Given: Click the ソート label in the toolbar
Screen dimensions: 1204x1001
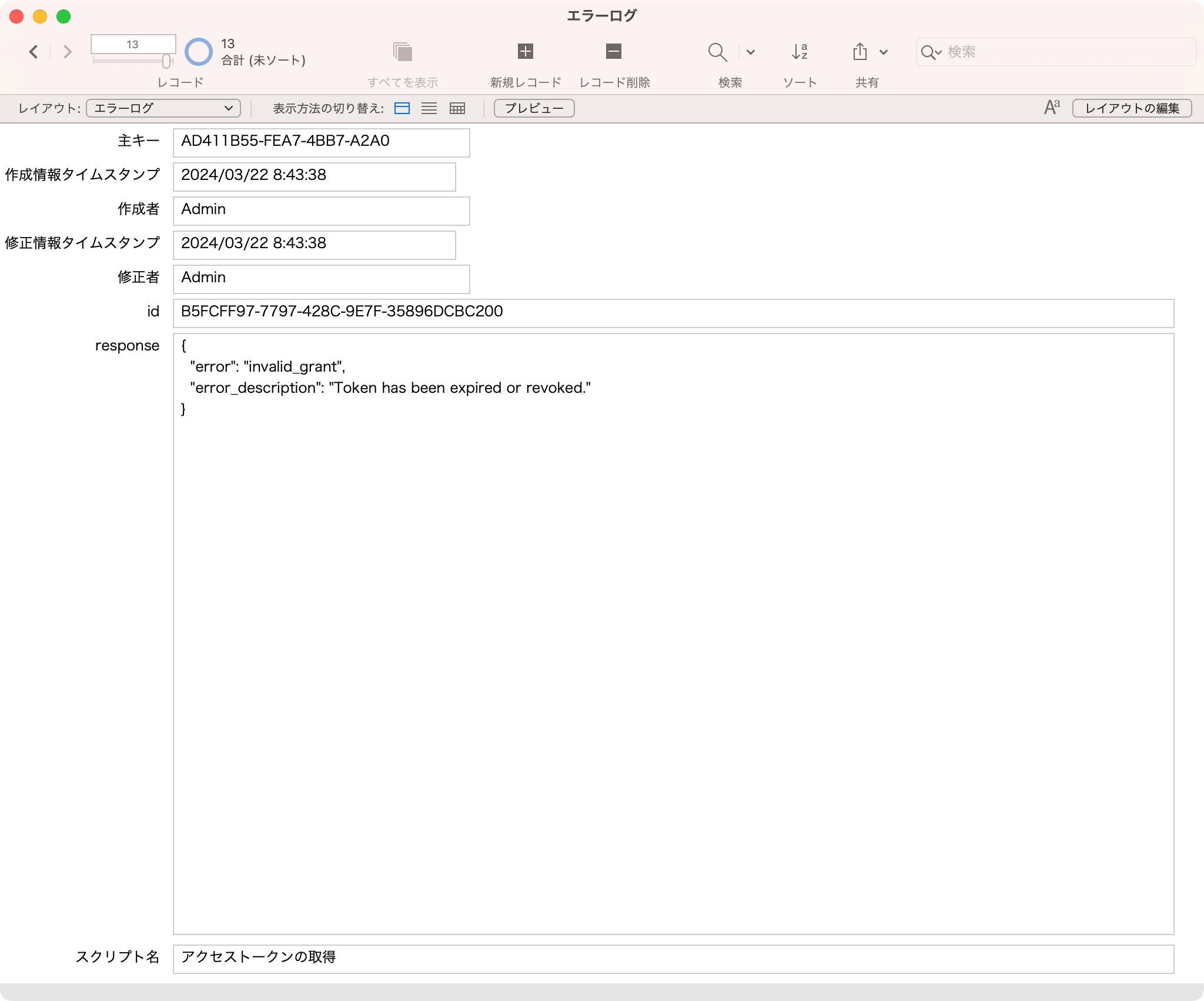Looking at the screenshot, I should coord(800,82).
